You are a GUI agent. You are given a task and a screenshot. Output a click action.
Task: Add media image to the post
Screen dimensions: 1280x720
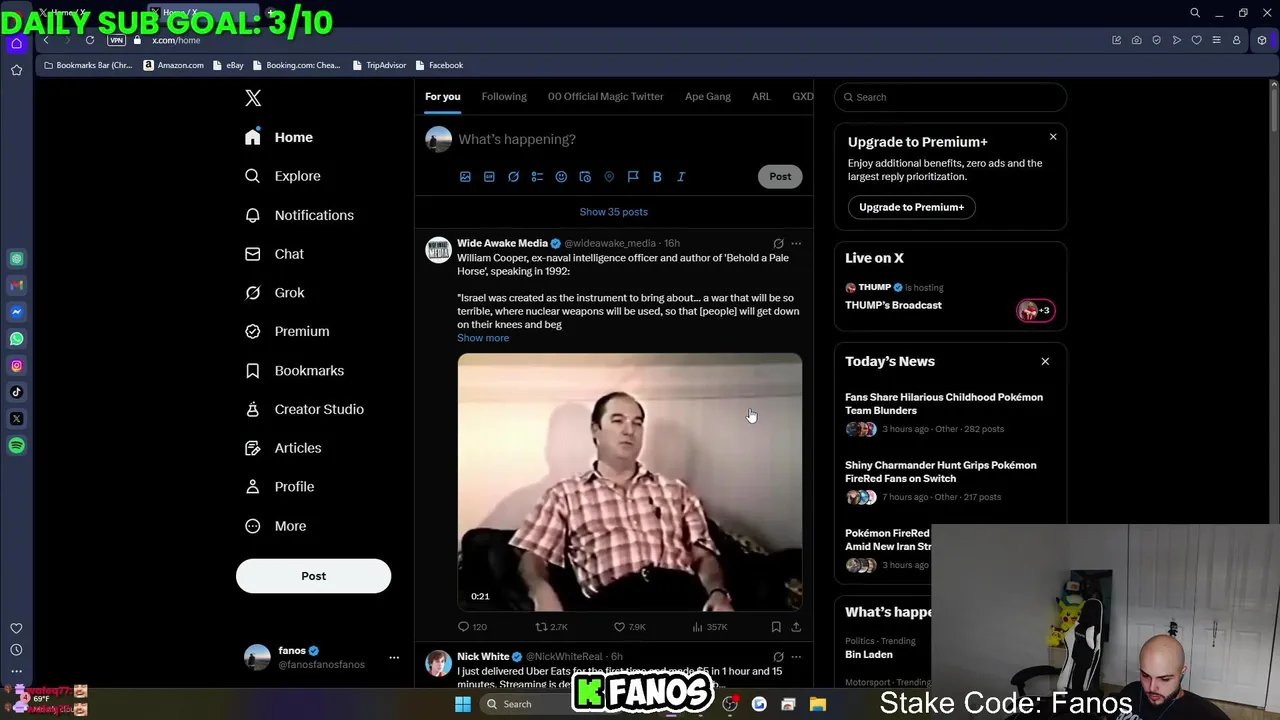click(x=465, y=177)
